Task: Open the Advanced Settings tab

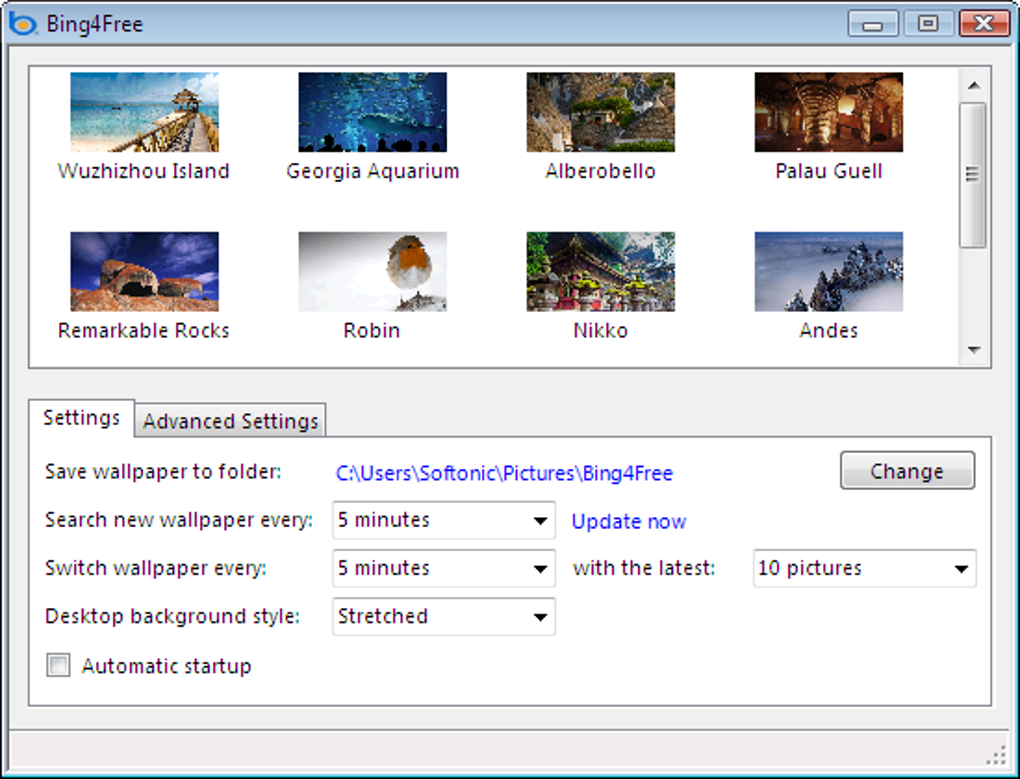Action: pyautogui.click(x=230, y=421)
